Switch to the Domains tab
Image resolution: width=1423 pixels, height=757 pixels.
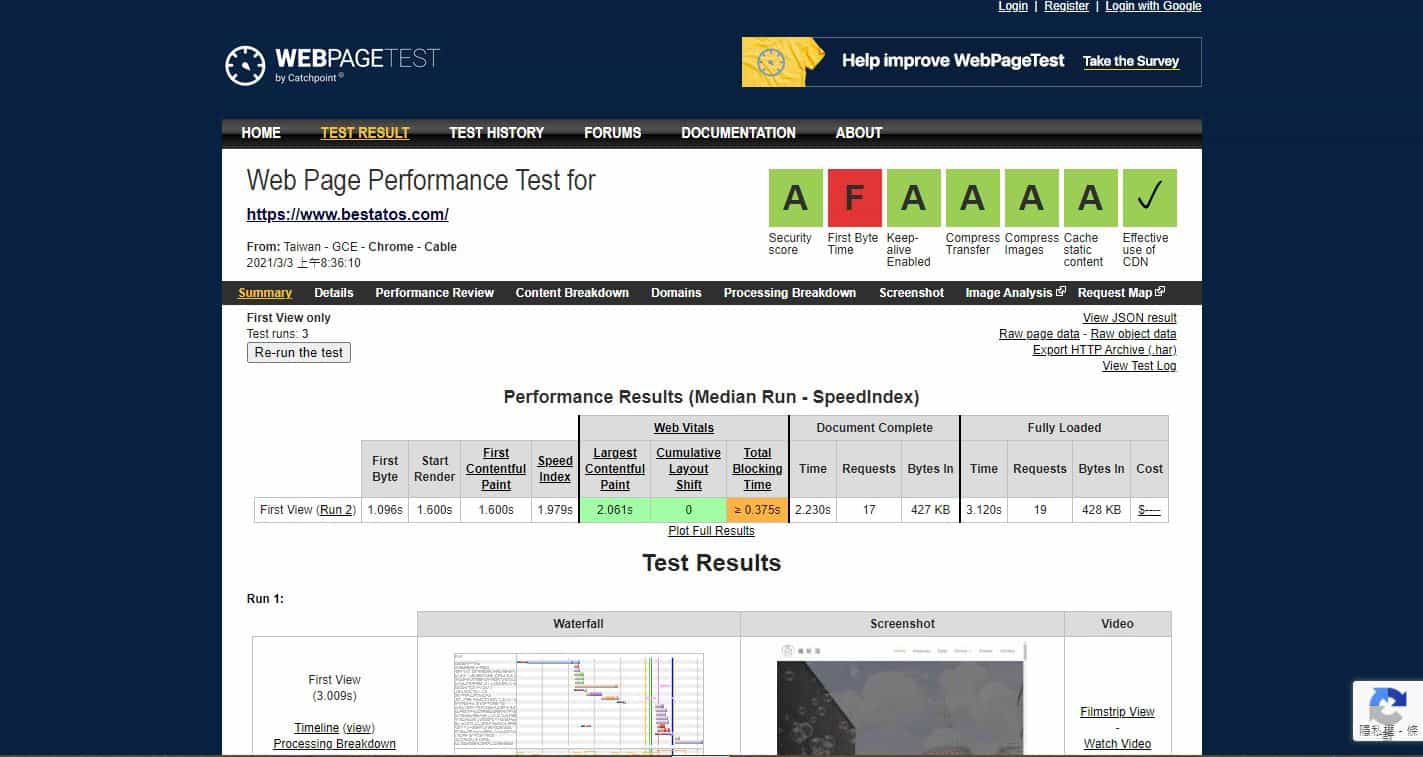coord(676,293)
